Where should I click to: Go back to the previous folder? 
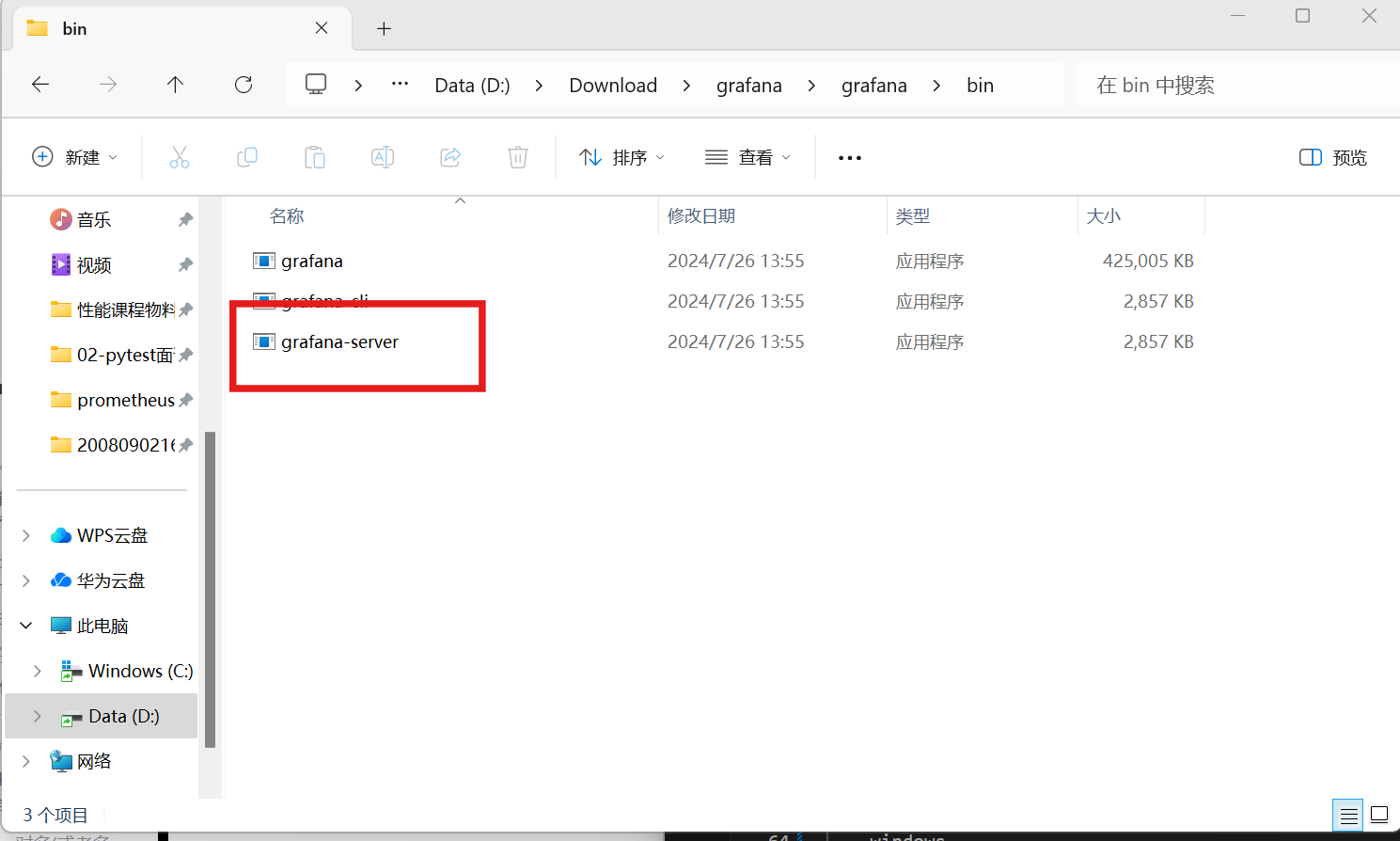click(x=40, y=85)
